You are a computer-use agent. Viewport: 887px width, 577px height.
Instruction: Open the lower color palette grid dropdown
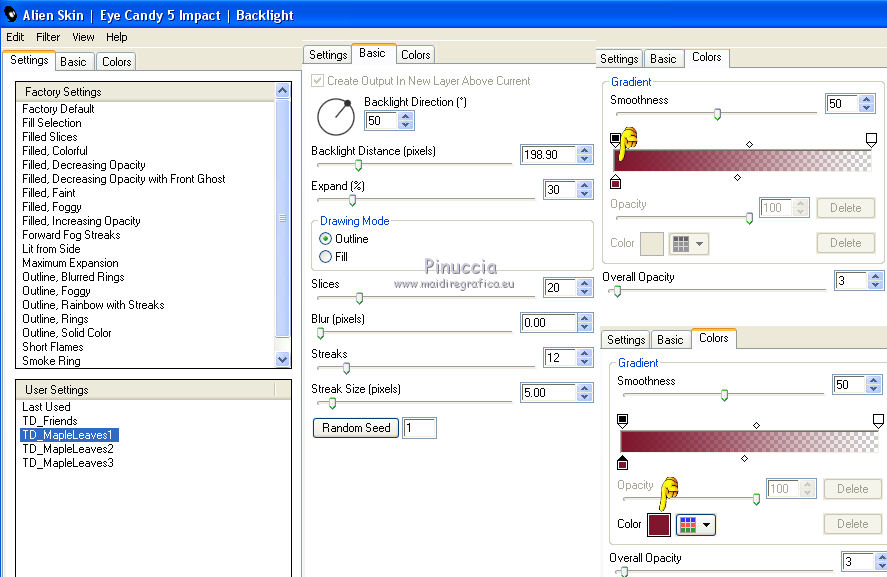696,525
